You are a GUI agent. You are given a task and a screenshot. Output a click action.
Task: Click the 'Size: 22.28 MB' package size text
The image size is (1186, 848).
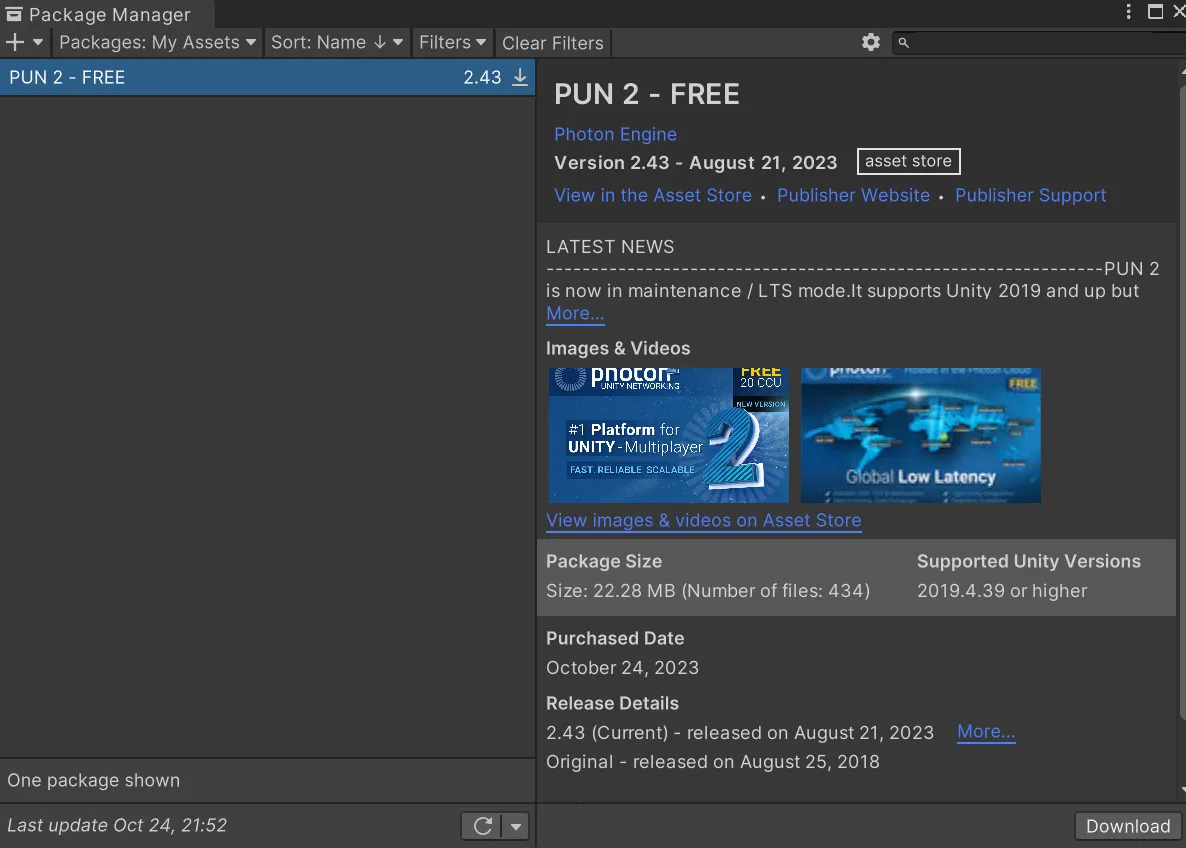click(708, 591)
